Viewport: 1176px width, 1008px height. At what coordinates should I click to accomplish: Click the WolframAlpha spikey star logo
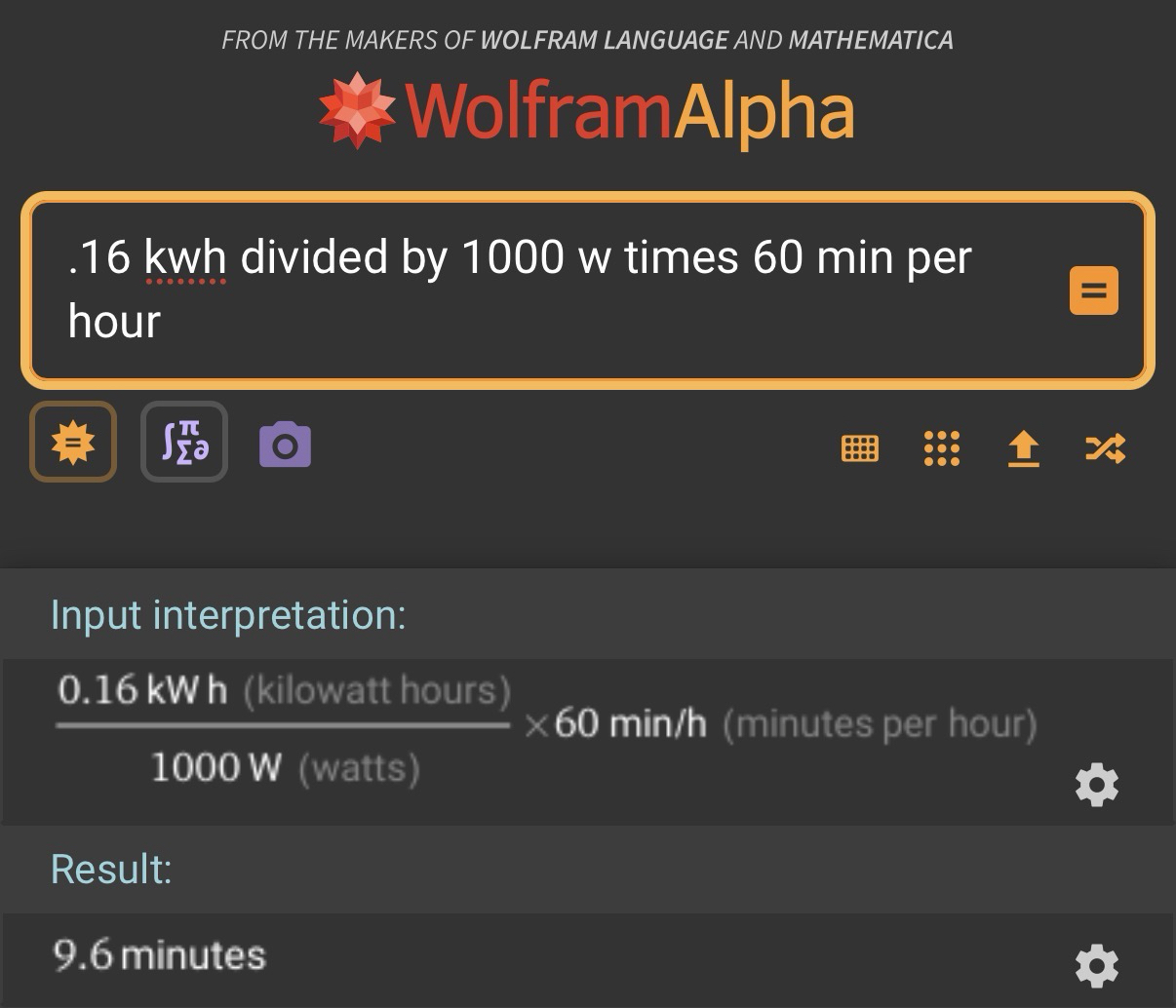[357, 109]
